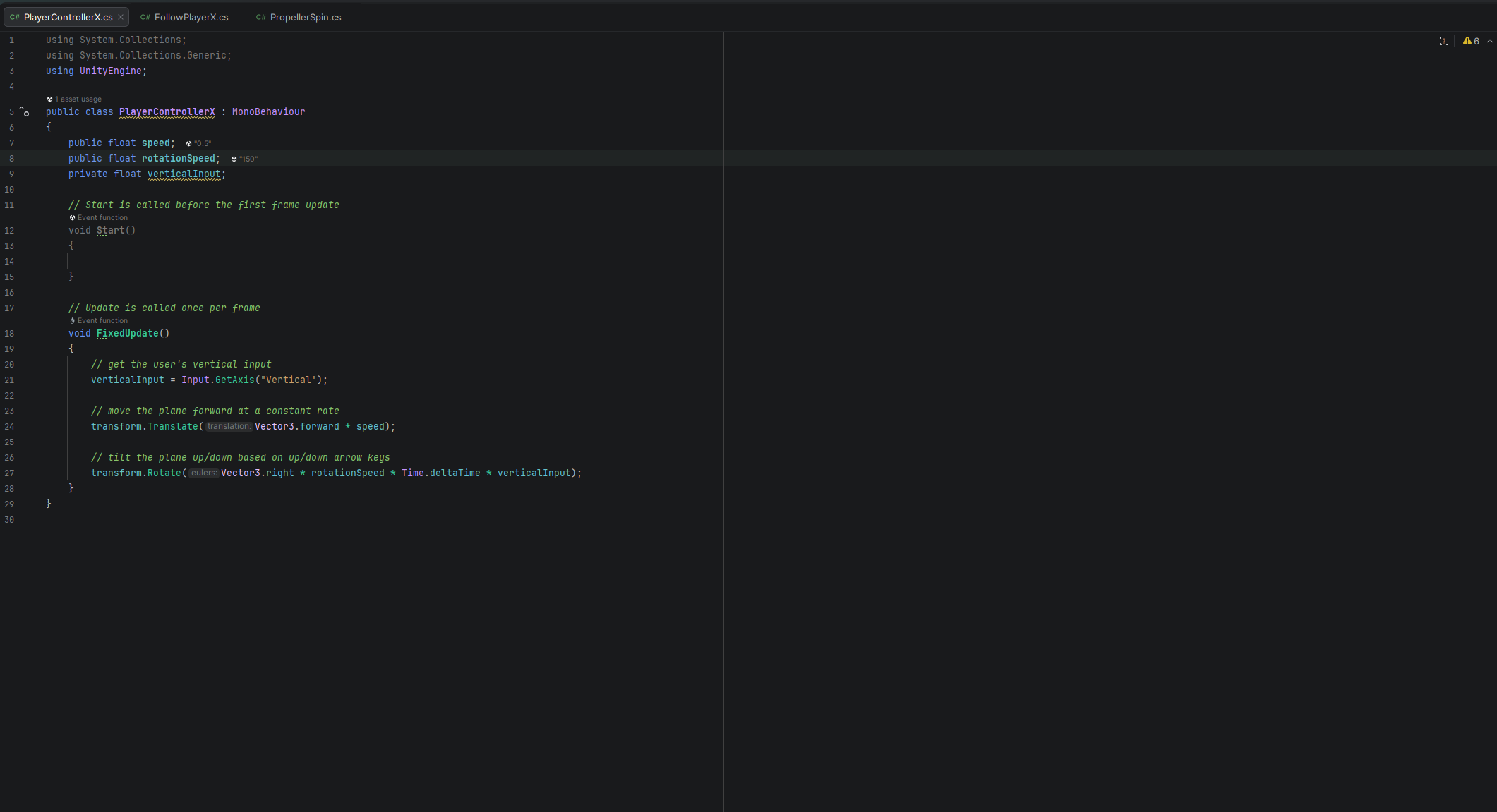Click the Unity icon beside the "150" rotationSpeed value

[x=234, y=159]
